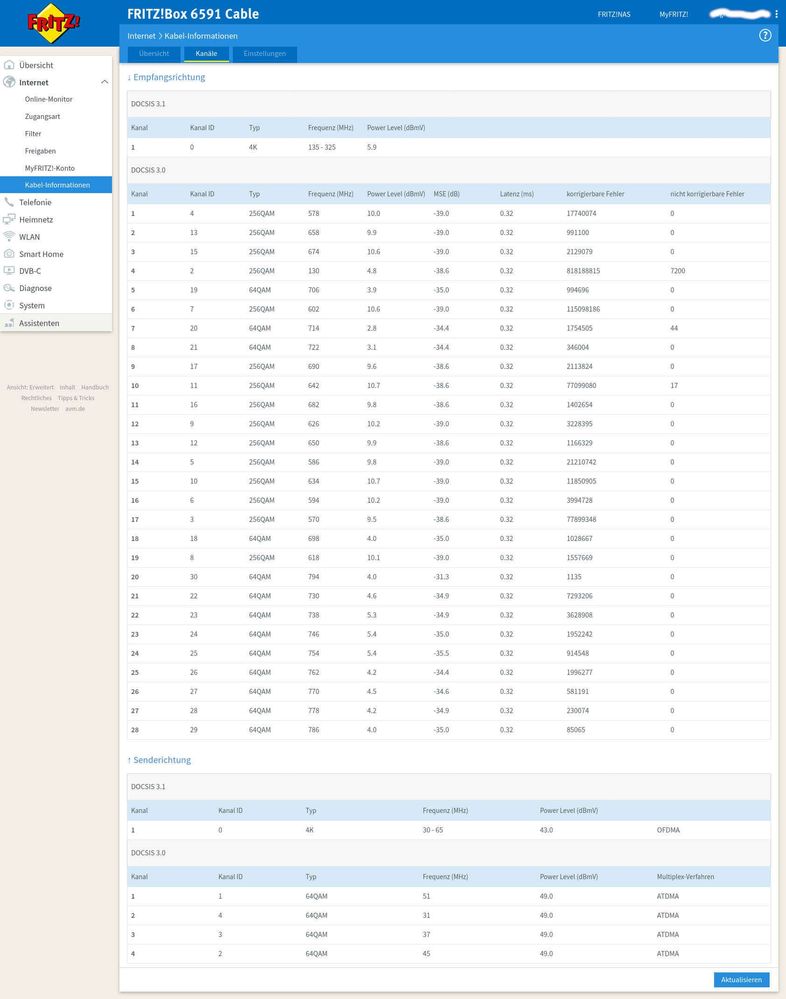The image size is (786, 999).
Task: Click Ansicht: Erweitert footer link
Action: (30, 387)
